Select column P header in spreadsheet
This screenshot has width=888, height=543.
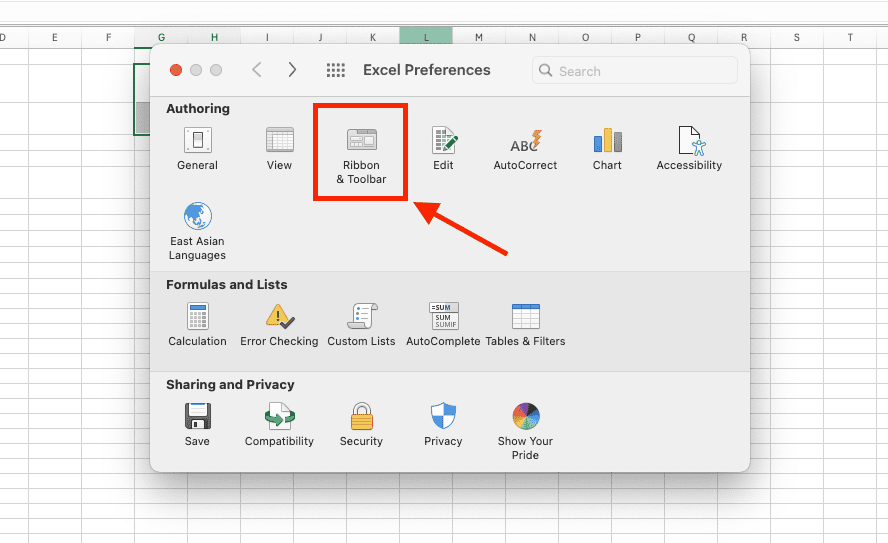click(x=638, y=37)
